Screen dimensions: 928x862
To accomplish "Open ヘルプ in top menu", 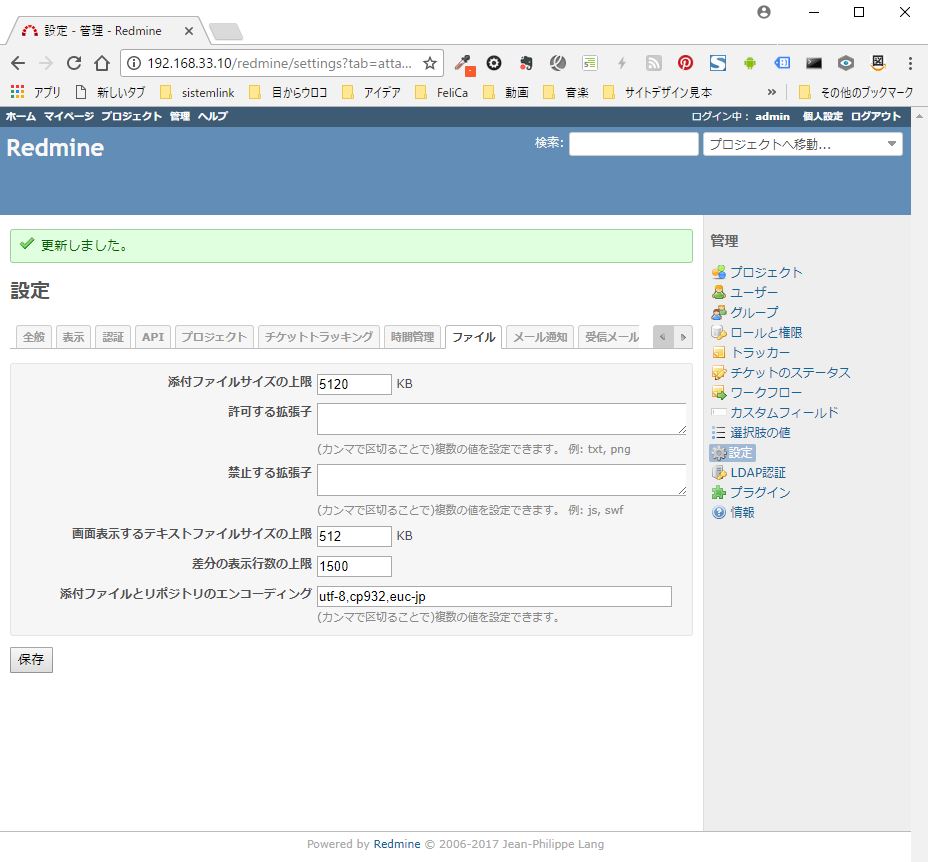I will click(x=212, y=116).
